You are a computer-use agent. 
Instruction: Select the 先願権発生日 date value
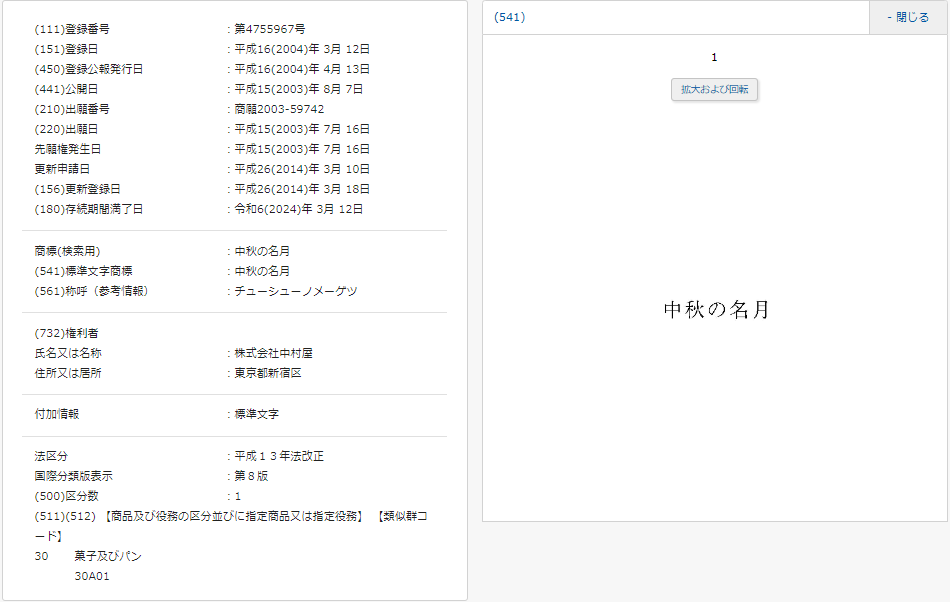(x=302, y=149)
